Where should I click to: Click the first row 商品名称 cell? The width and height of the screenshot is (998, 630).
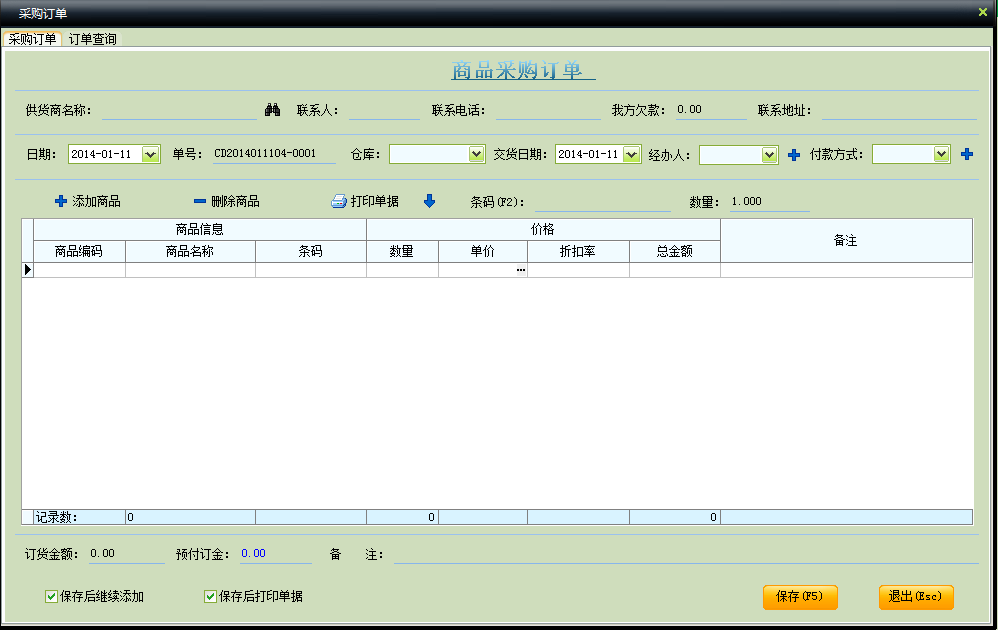pyautogui.click(x=190, y=270)
